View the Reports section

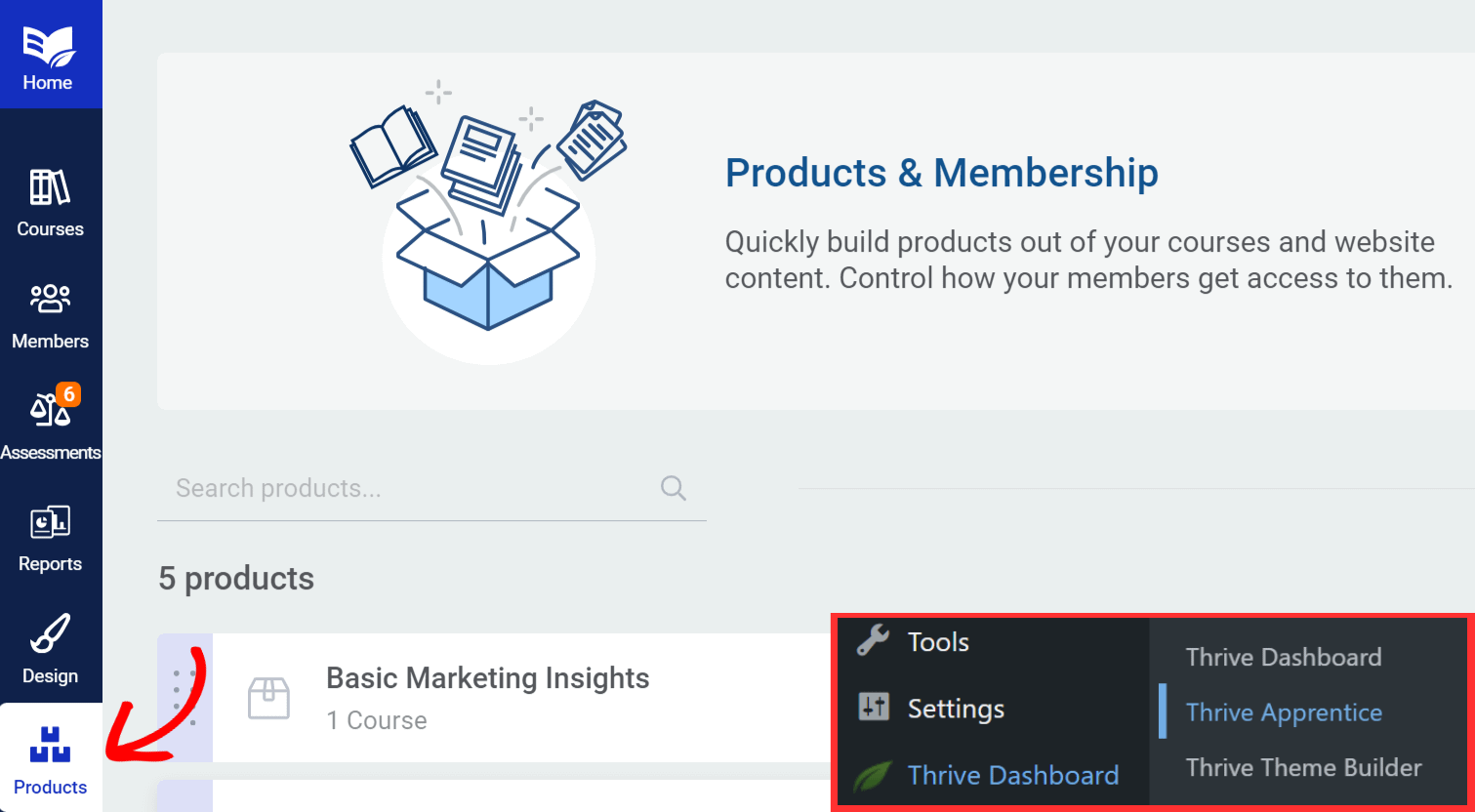pos(51,539)
